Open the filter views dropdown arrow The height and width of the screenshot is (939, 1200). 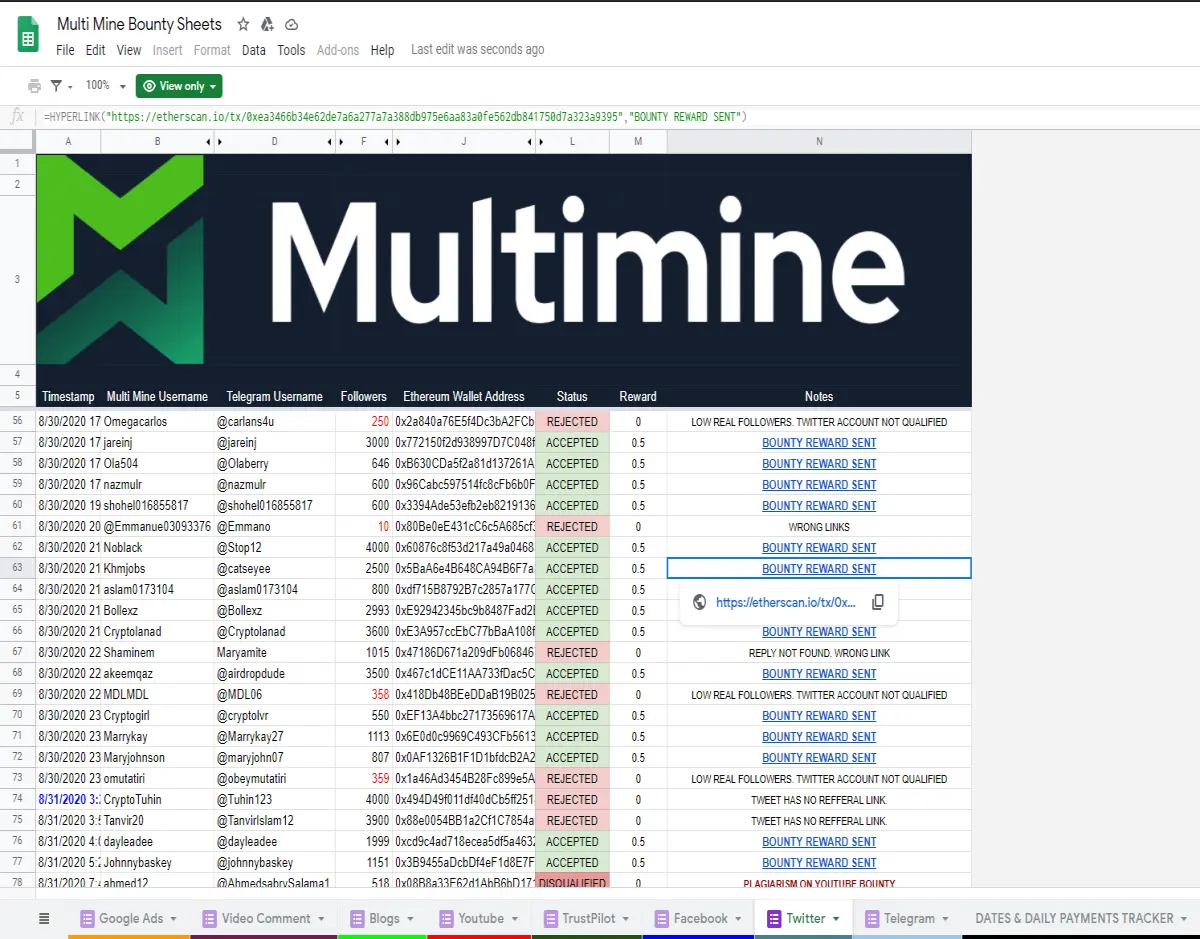[70, 87]
